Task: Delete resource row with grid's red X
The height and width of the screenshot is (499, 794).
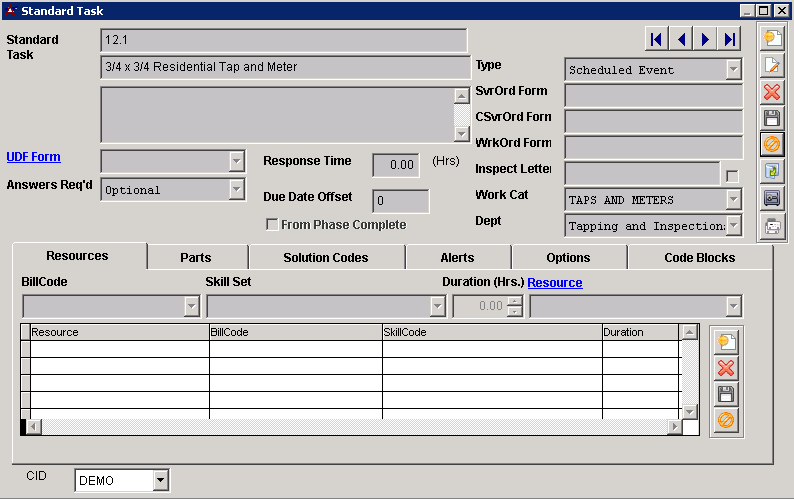Action: pos(726,368)
